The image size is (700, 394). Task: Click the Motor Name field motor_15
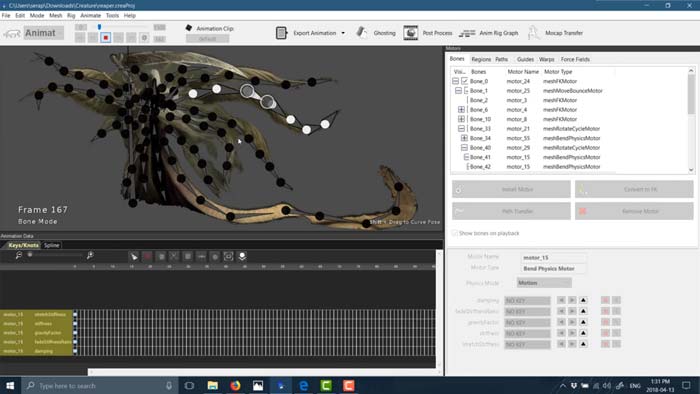click(x=553, y=257)
